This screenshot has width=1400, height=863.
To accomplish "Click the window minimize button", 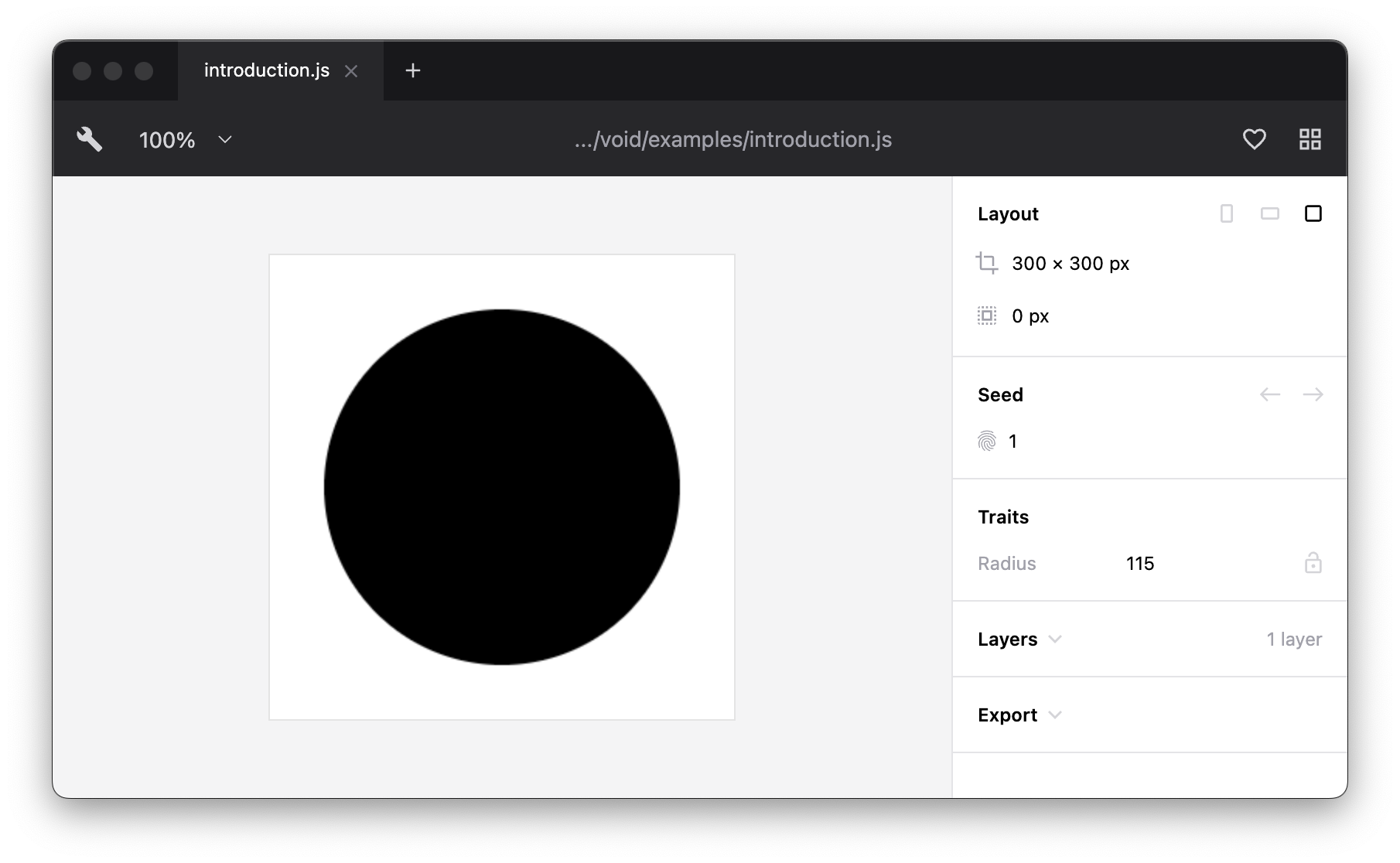I will [113, 71].
